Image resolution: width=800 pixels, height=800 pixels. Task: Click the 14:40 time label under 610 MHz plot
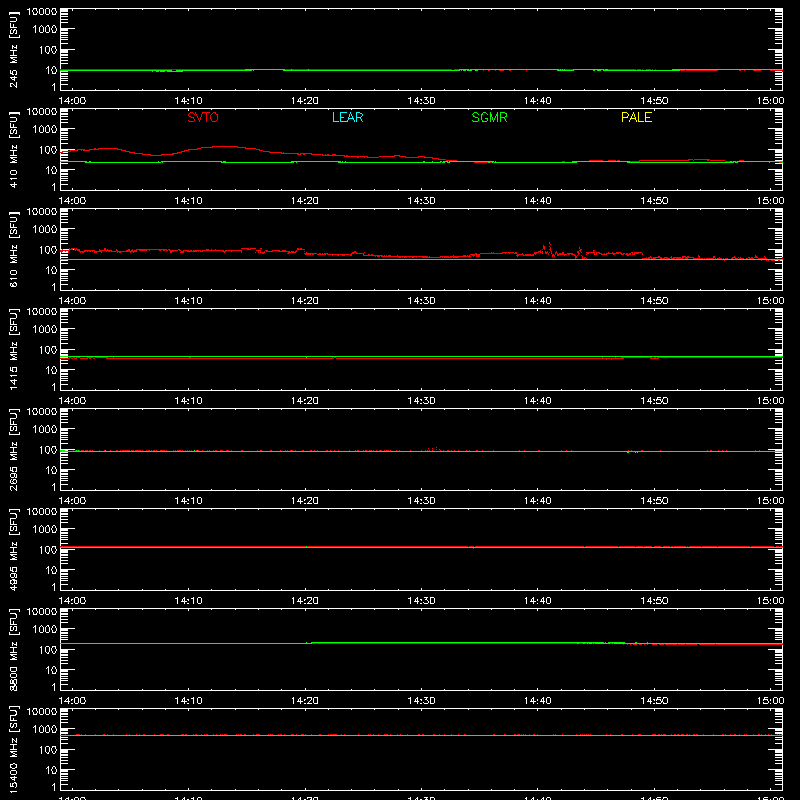538,301
